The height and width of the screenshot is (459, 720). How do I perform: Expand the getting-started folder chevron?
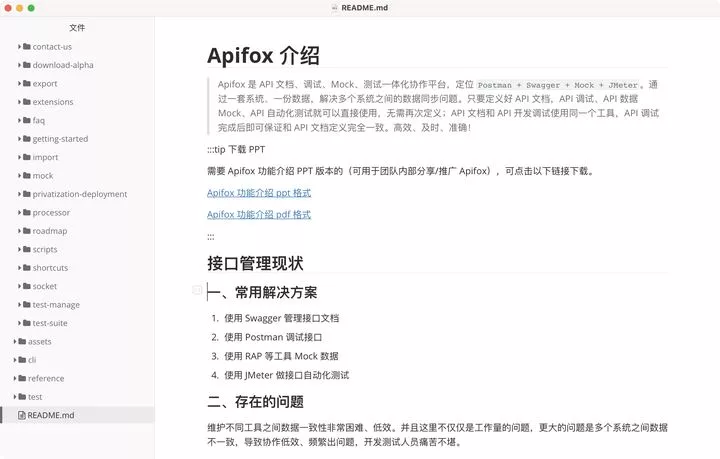[20, 139]
